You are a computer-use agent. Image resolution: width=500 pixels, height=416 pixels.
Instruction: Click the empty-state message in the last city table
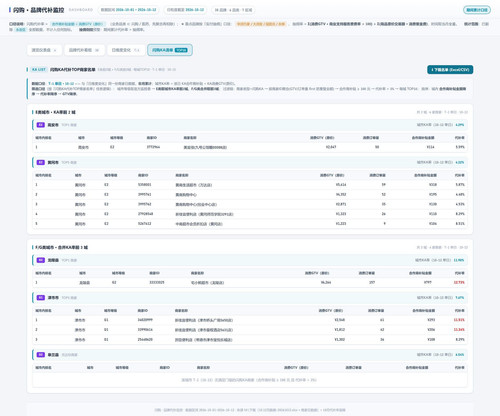tap(249, 380)
